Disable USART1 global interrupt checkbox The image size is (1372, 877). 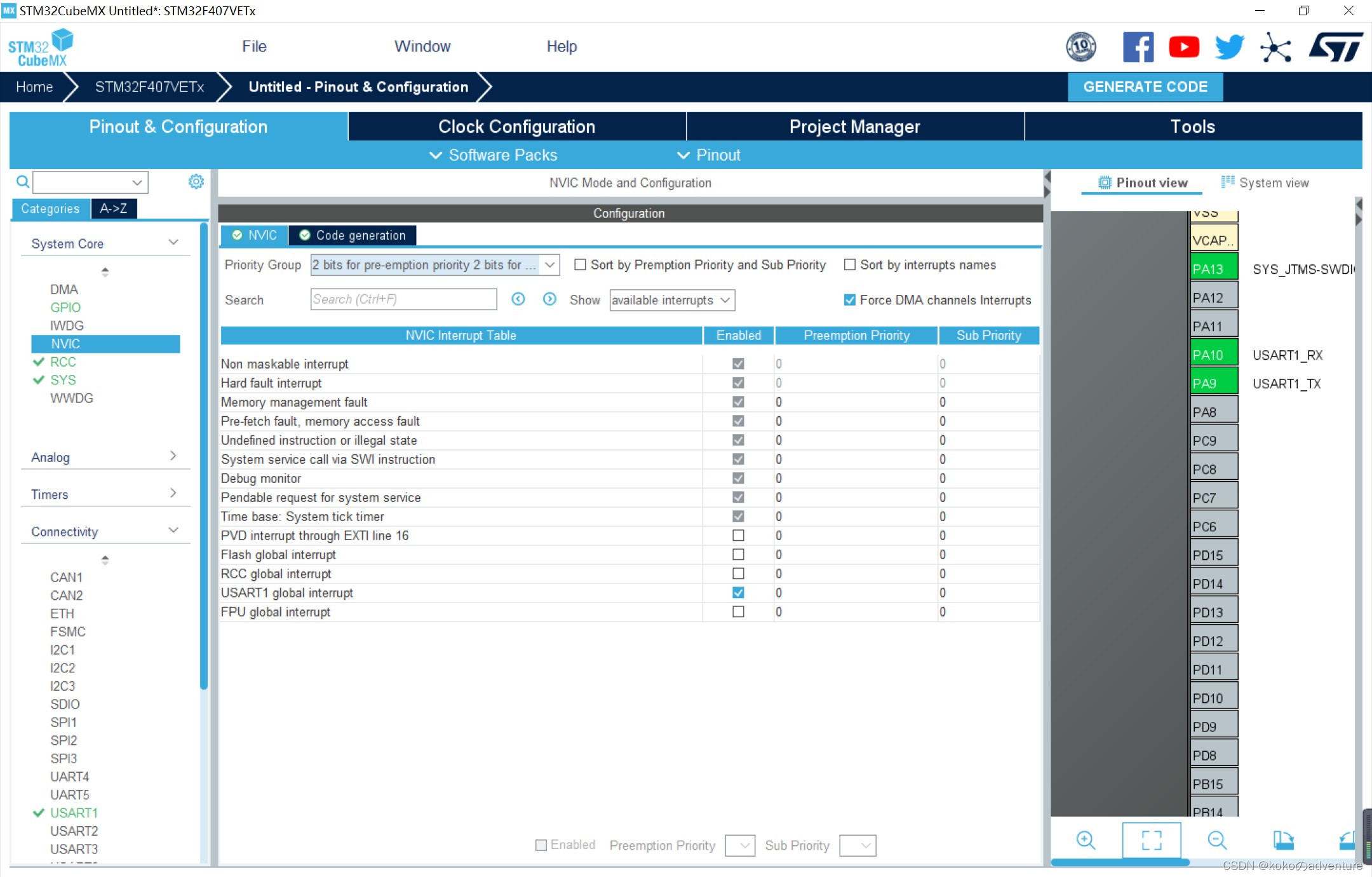click(x=738, y=592)
